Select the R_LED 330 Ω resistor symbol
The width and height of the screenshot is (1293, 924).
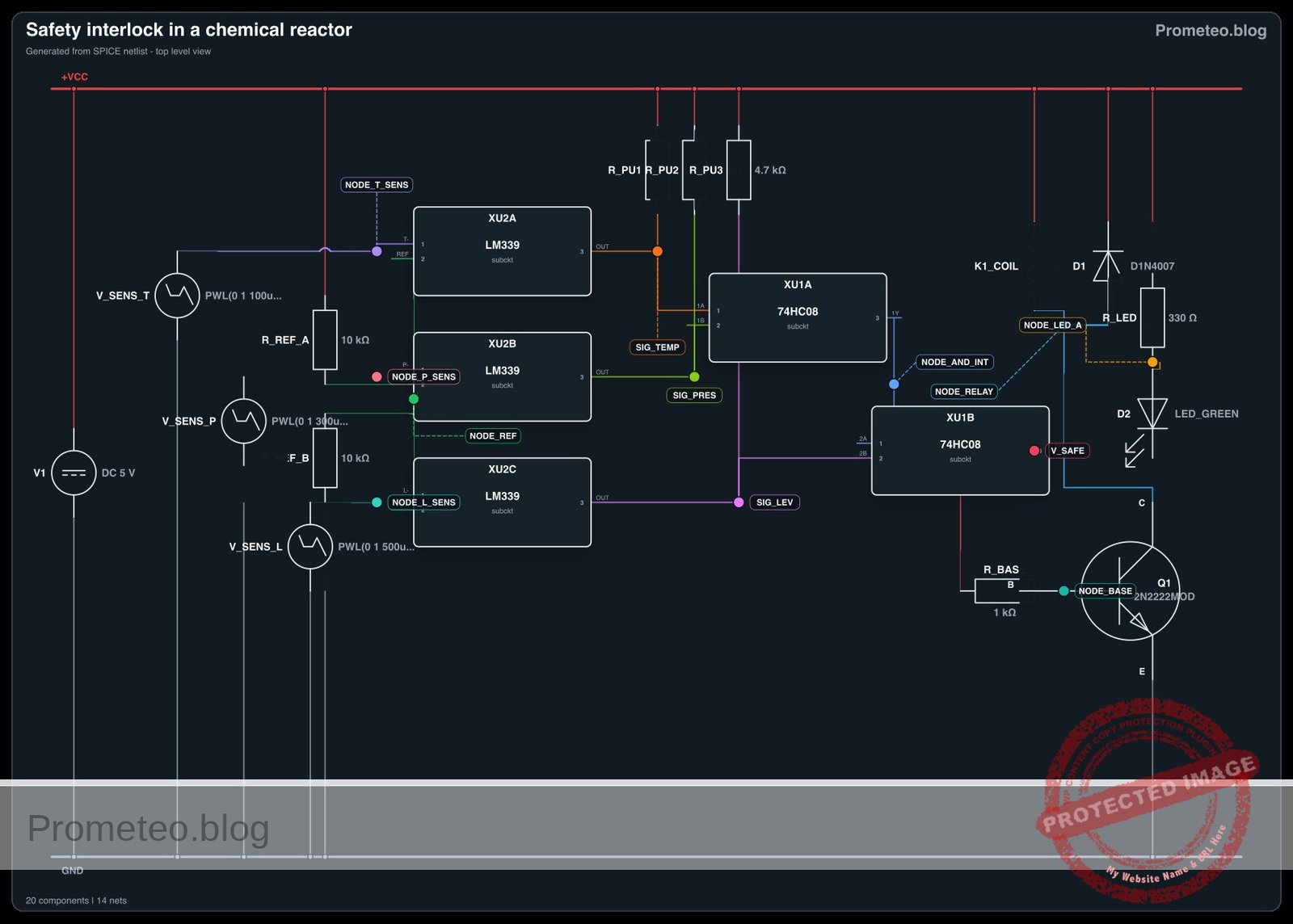[x=1152, y=317]
